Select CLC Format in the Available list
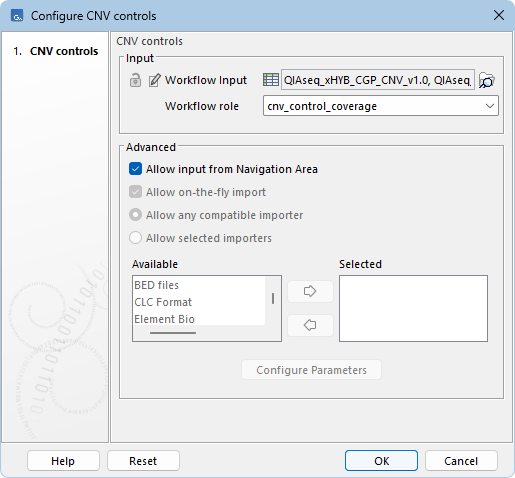 199,302
